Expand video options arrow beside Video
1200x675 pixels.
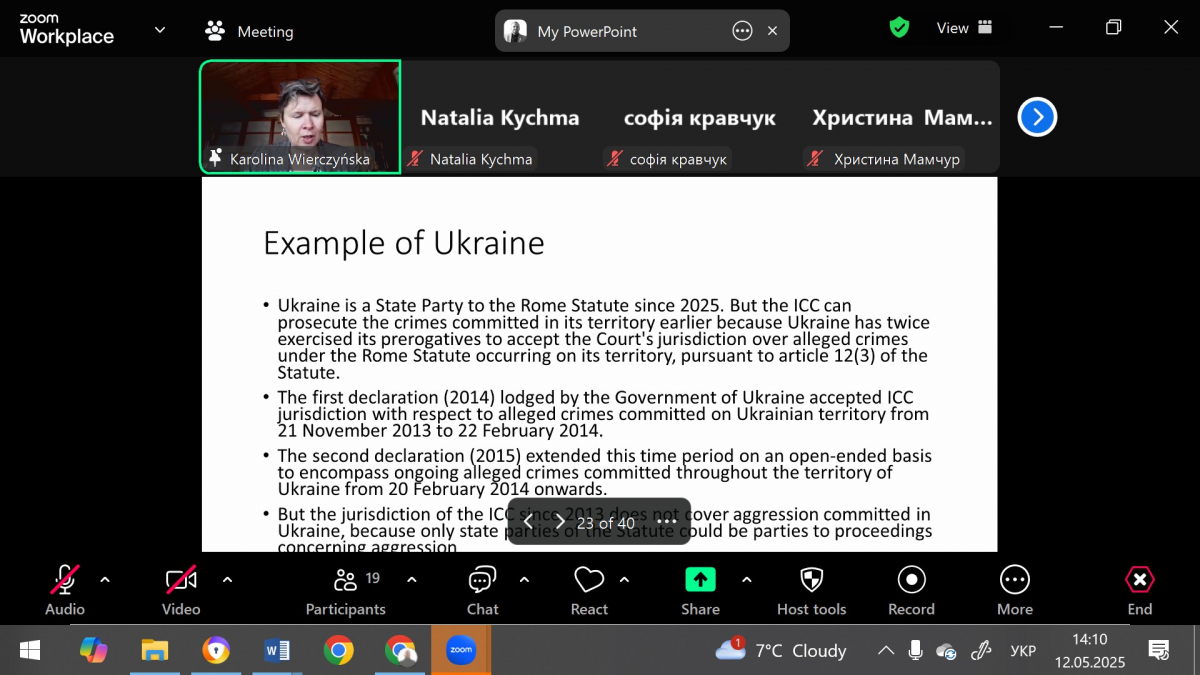tap(227, 579)
